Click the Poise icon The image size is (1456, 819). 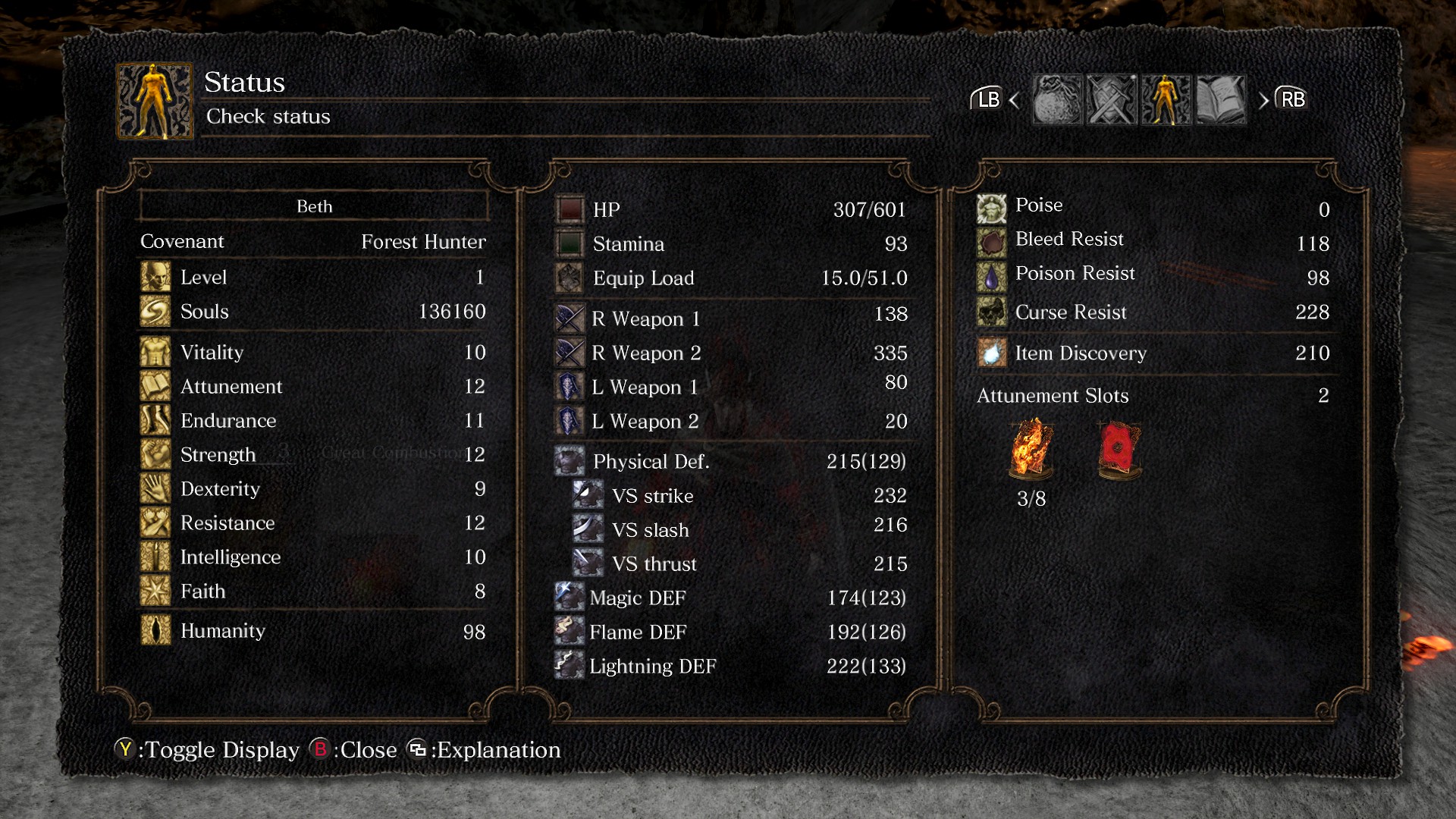point(991,208)
